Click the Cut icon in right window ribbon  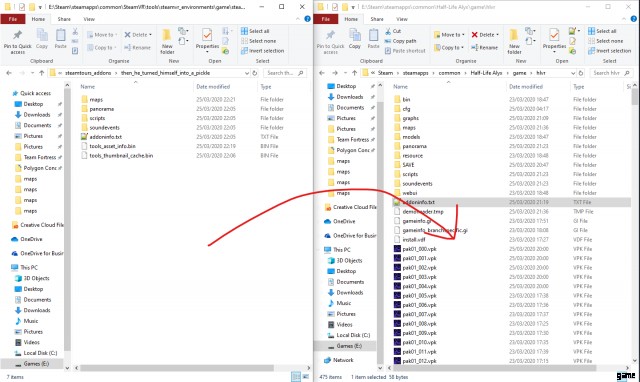[388, 31]
